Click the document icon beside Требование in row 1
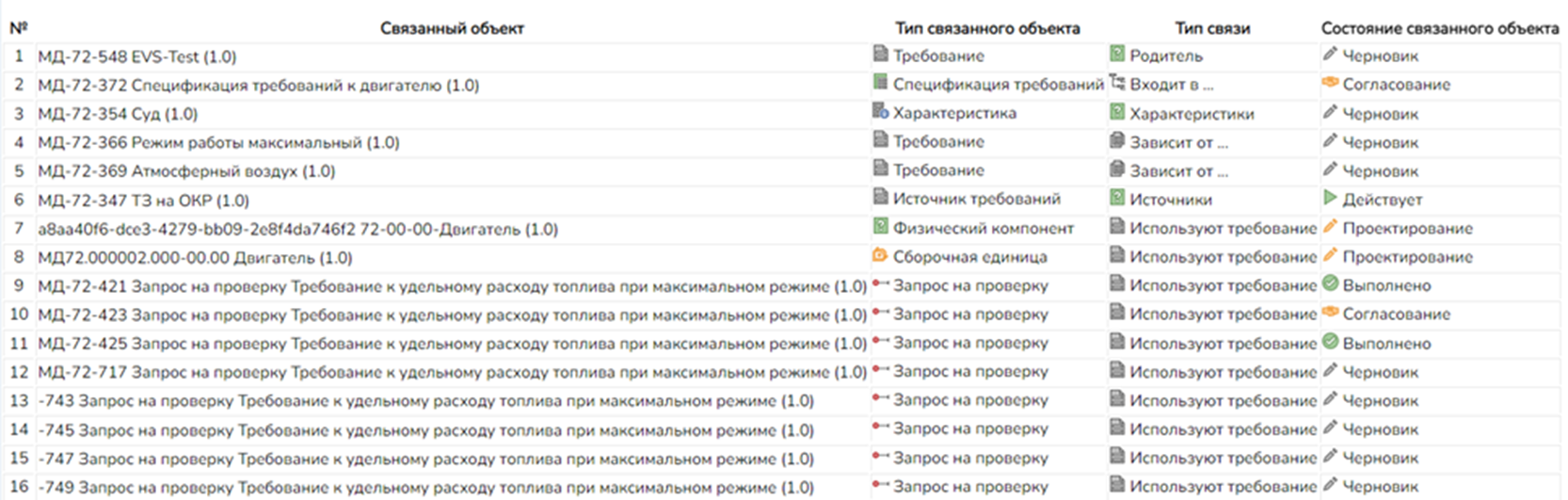1568x500 pixels. pos(880,56)
